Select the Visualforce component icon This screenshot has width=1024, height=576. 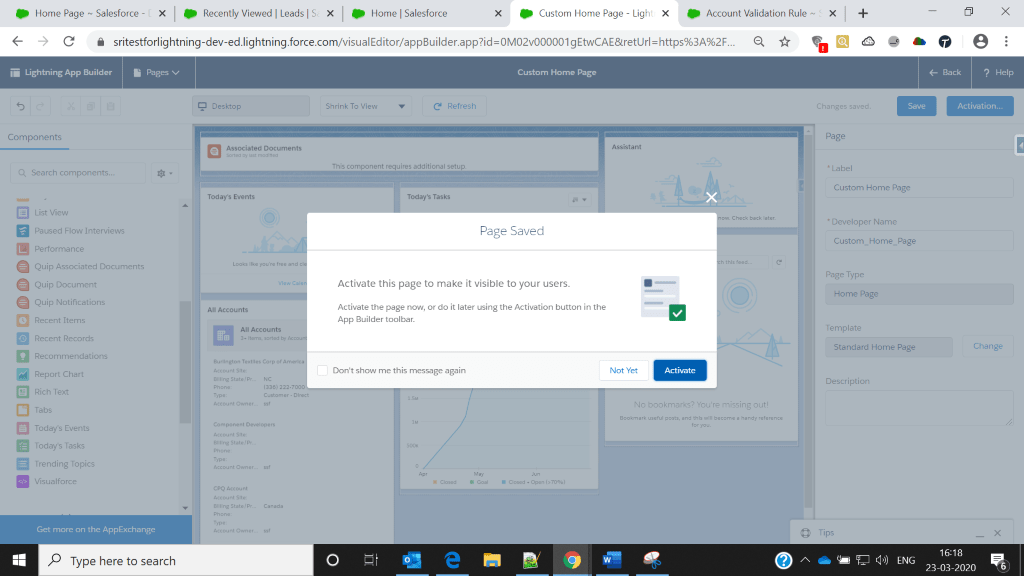(x=24, y=481)
